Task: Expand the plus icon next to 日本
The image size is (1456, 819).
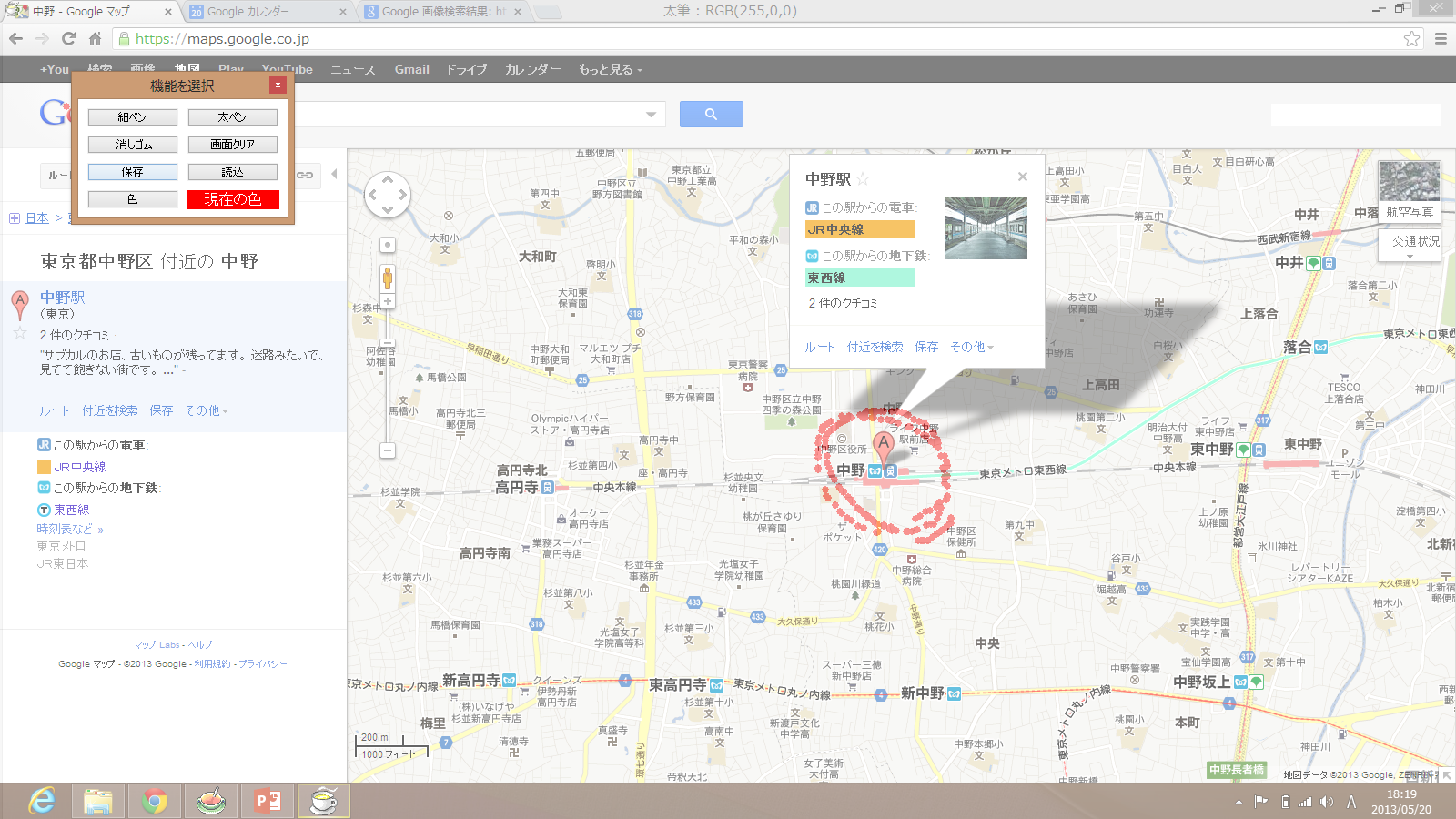Action: [15, 218]
